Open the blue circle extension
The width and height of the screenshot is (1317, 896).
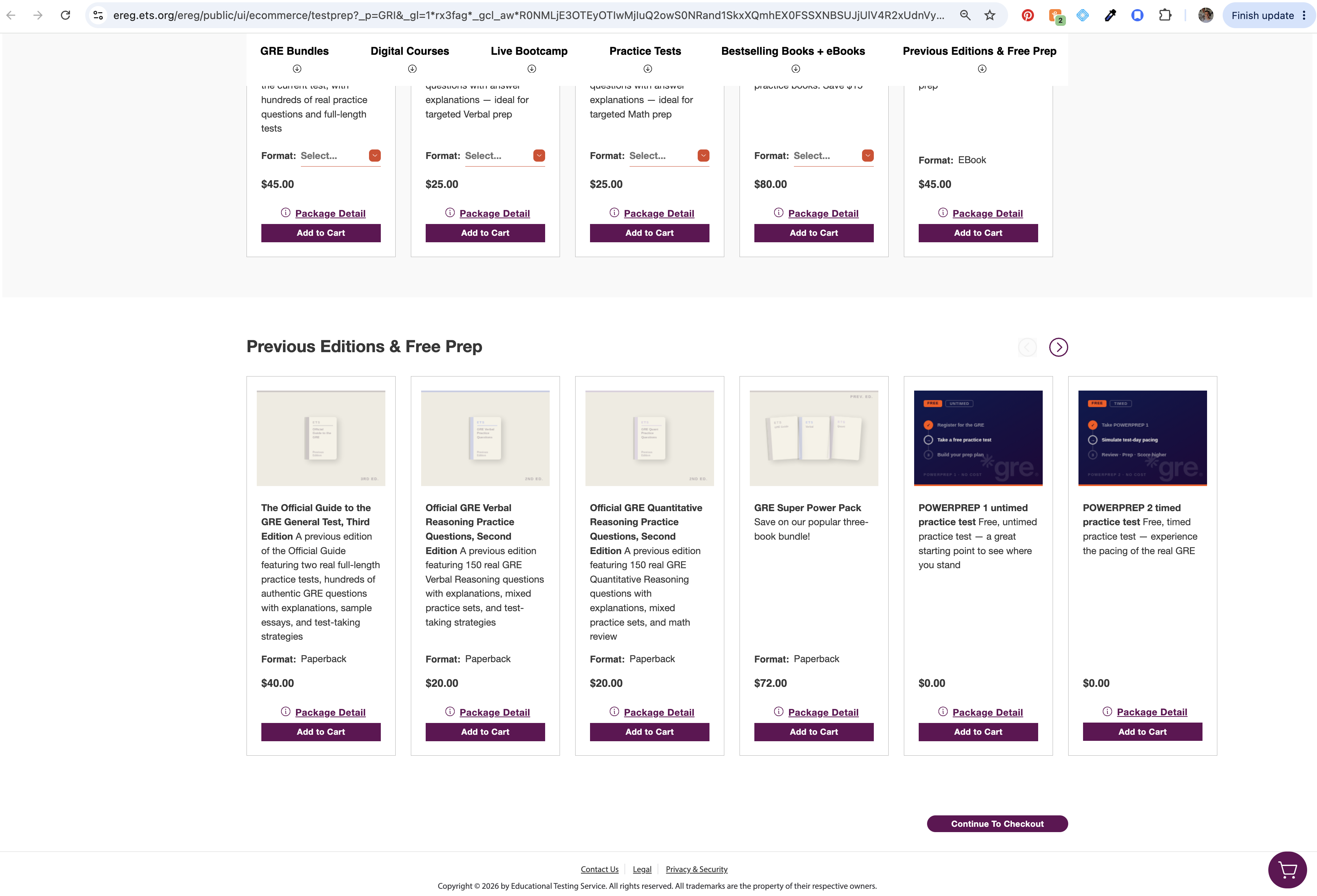(1137, 15)
